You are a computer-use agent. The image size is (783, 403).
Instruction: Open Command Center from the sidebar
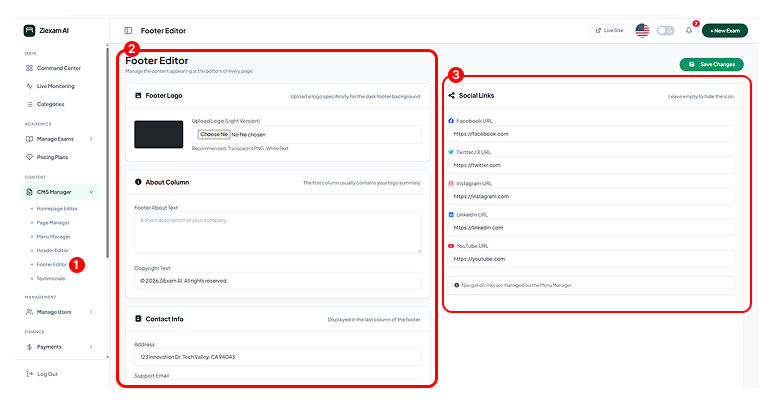click(58, 68)
